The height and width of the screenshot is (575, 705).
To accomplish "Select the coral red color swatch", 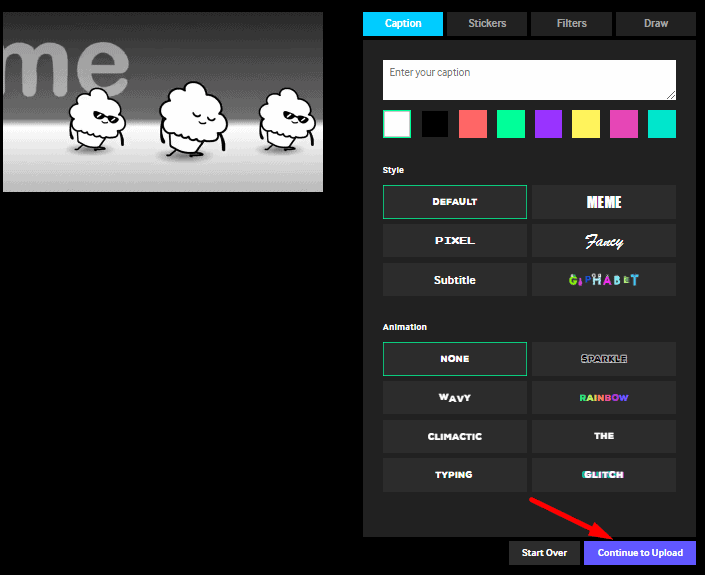I will click(473, 124).
